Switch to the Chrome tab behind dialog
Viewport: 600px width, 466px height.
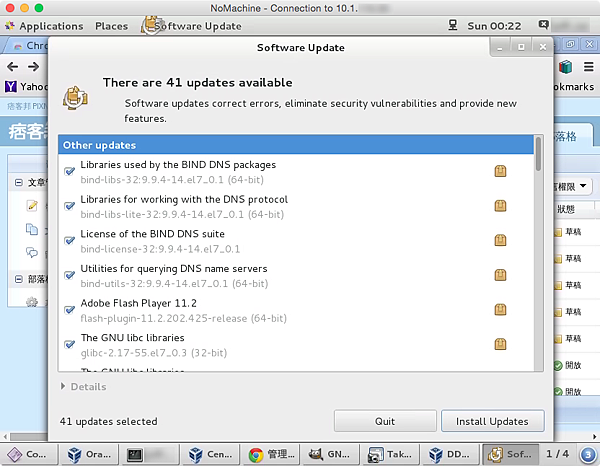click(x=29, y=46)
